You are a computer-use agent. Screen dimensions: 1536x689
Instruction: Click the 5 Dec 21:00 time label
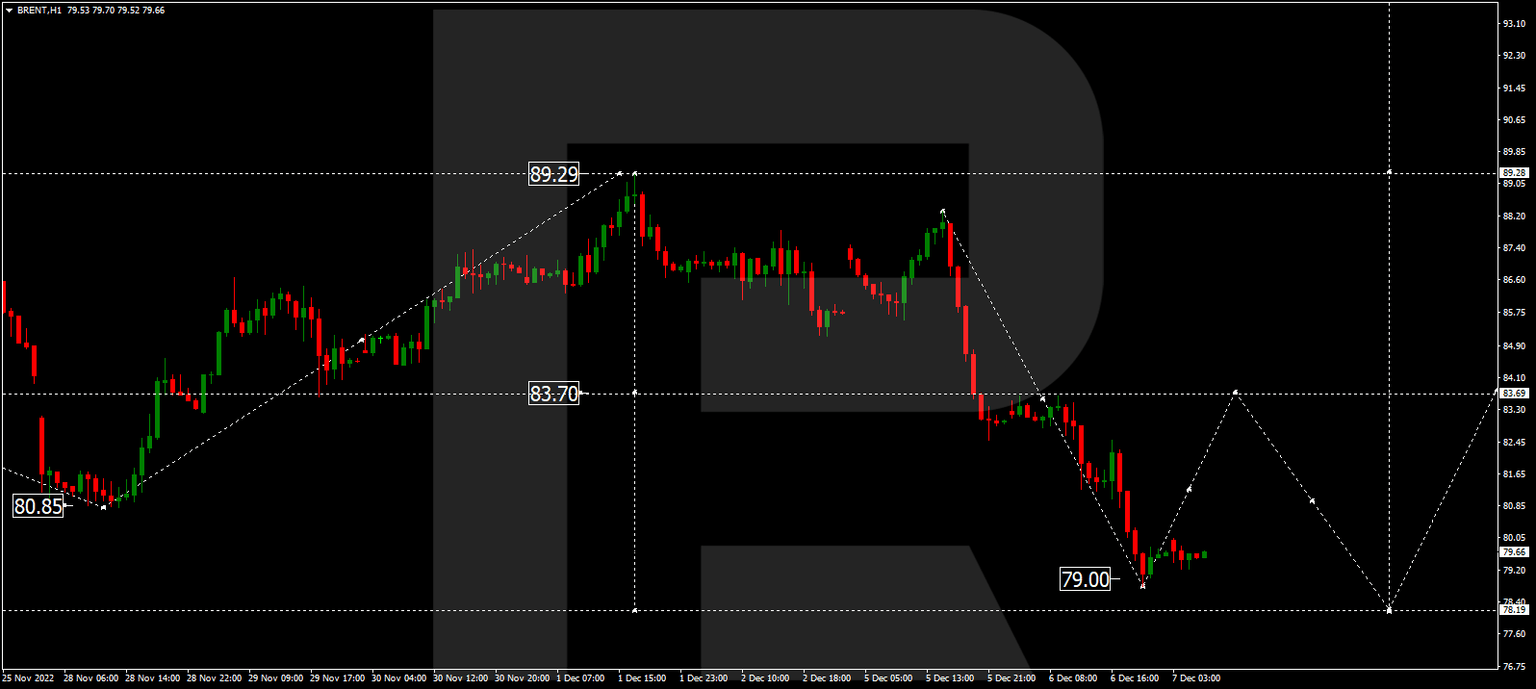[x=1012, y=677]
